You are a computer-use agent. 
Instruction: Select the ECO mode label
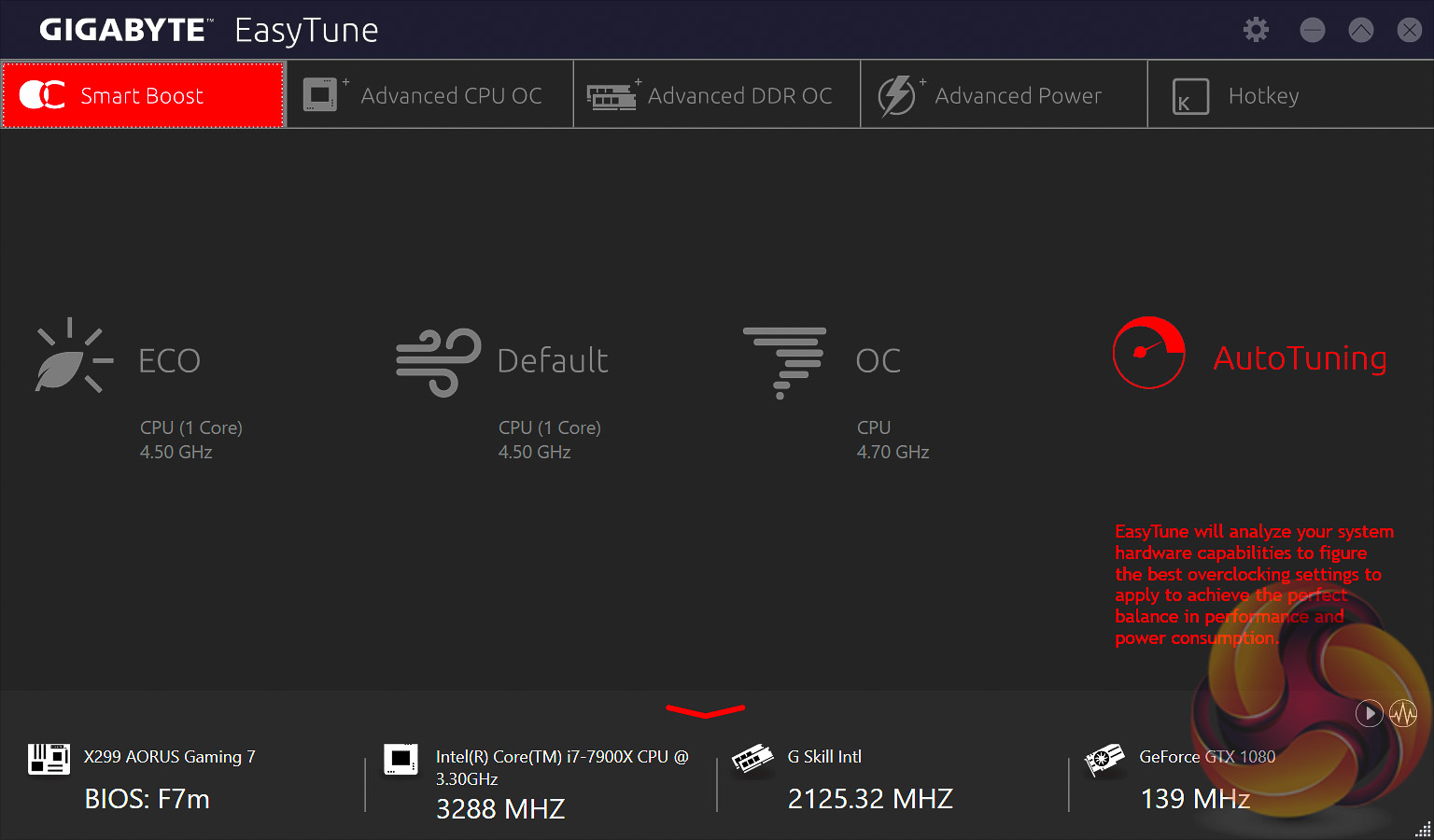coord(169,360)
